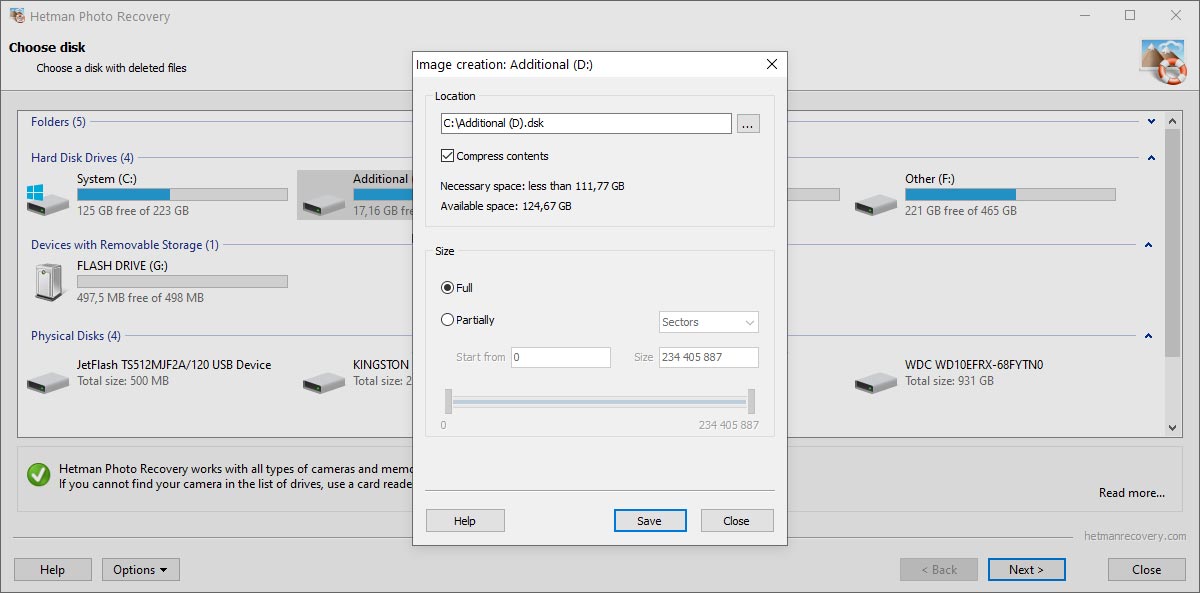Open the hetmanrecovery.com link
This screenshot has height=593, width=1200.
[x=1136, y=537]
